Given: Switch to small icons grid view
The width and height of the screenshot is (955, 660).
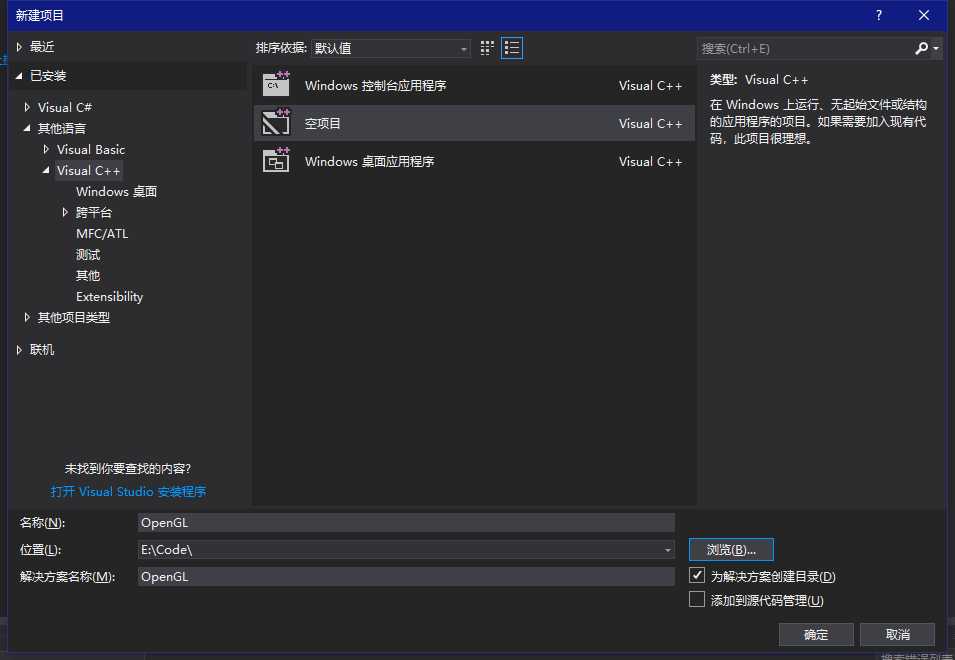Looking at the screenshot, I should pyautogui.click(x=487, y=48).
